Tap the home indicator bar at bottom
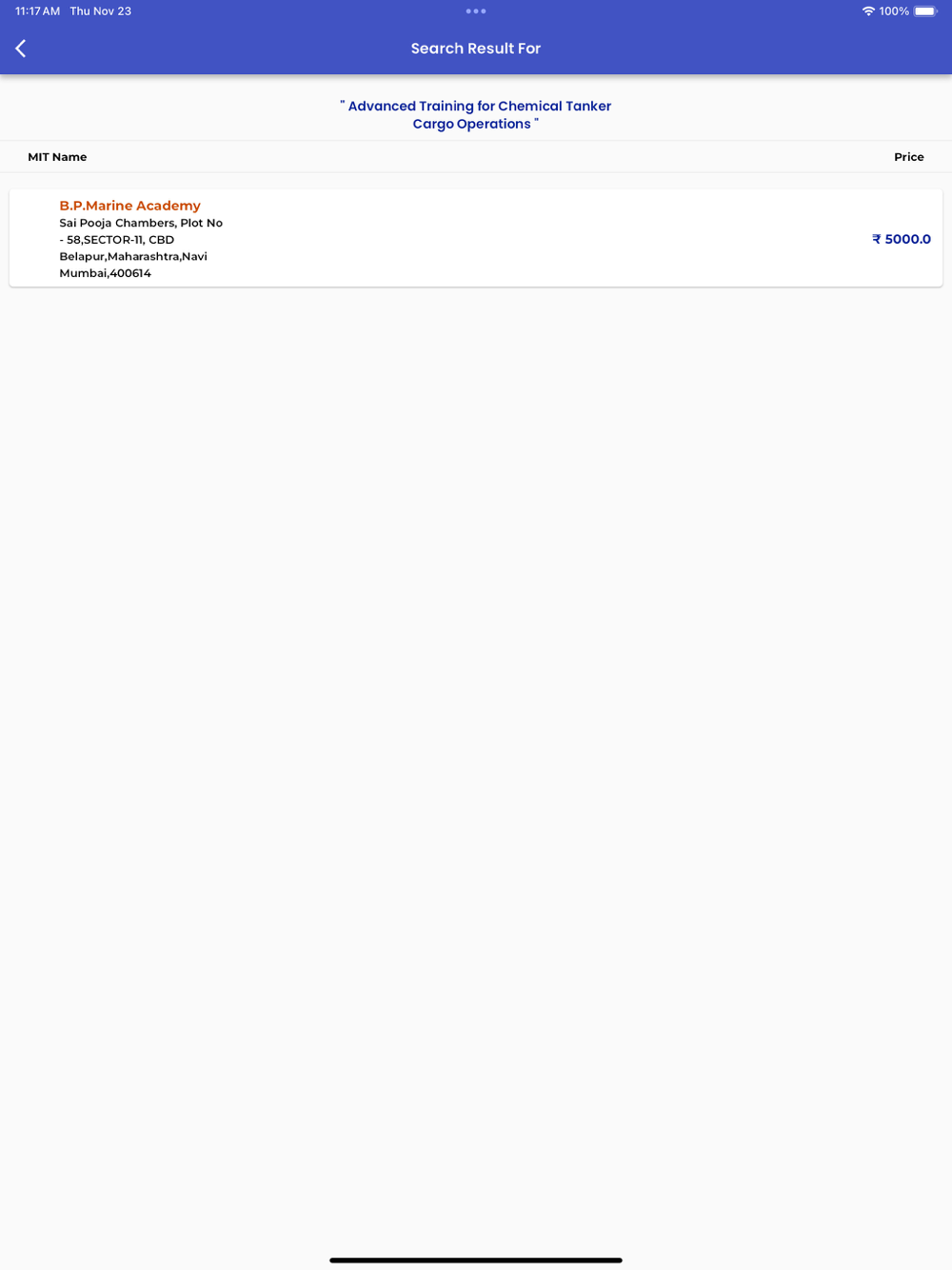This screenshot has height=1270, width=952. click(476, 1260)
